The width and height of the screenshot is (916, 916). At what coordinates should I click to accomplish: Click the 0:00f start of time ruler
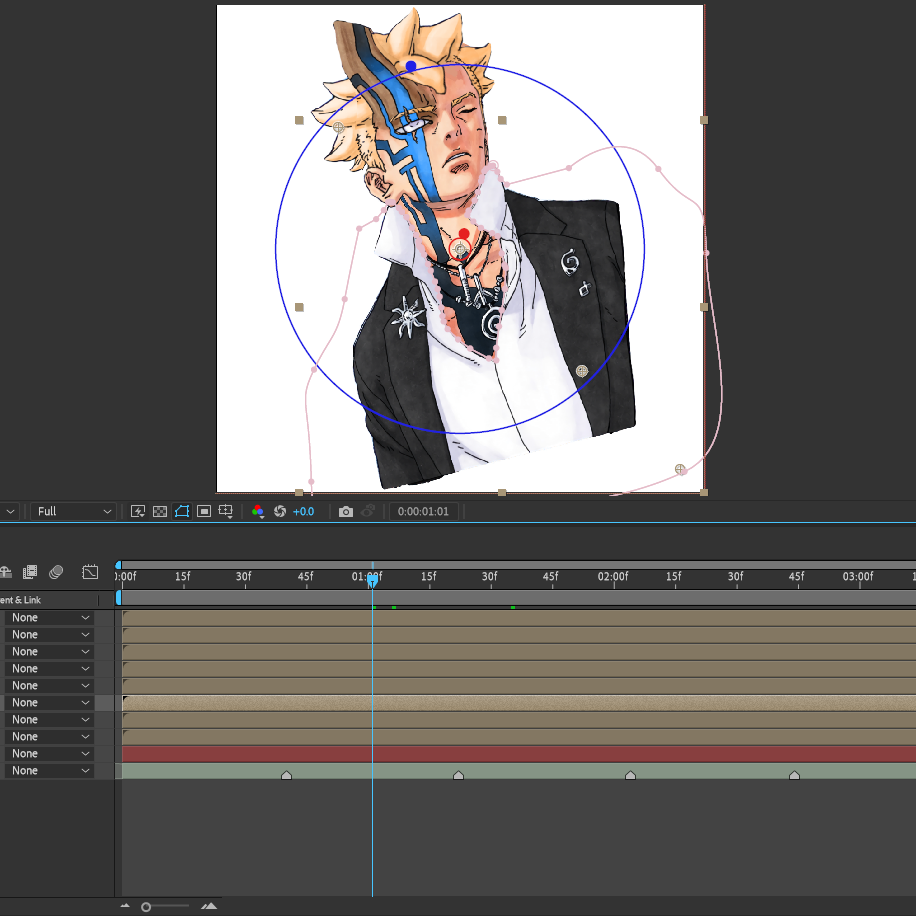126,577
